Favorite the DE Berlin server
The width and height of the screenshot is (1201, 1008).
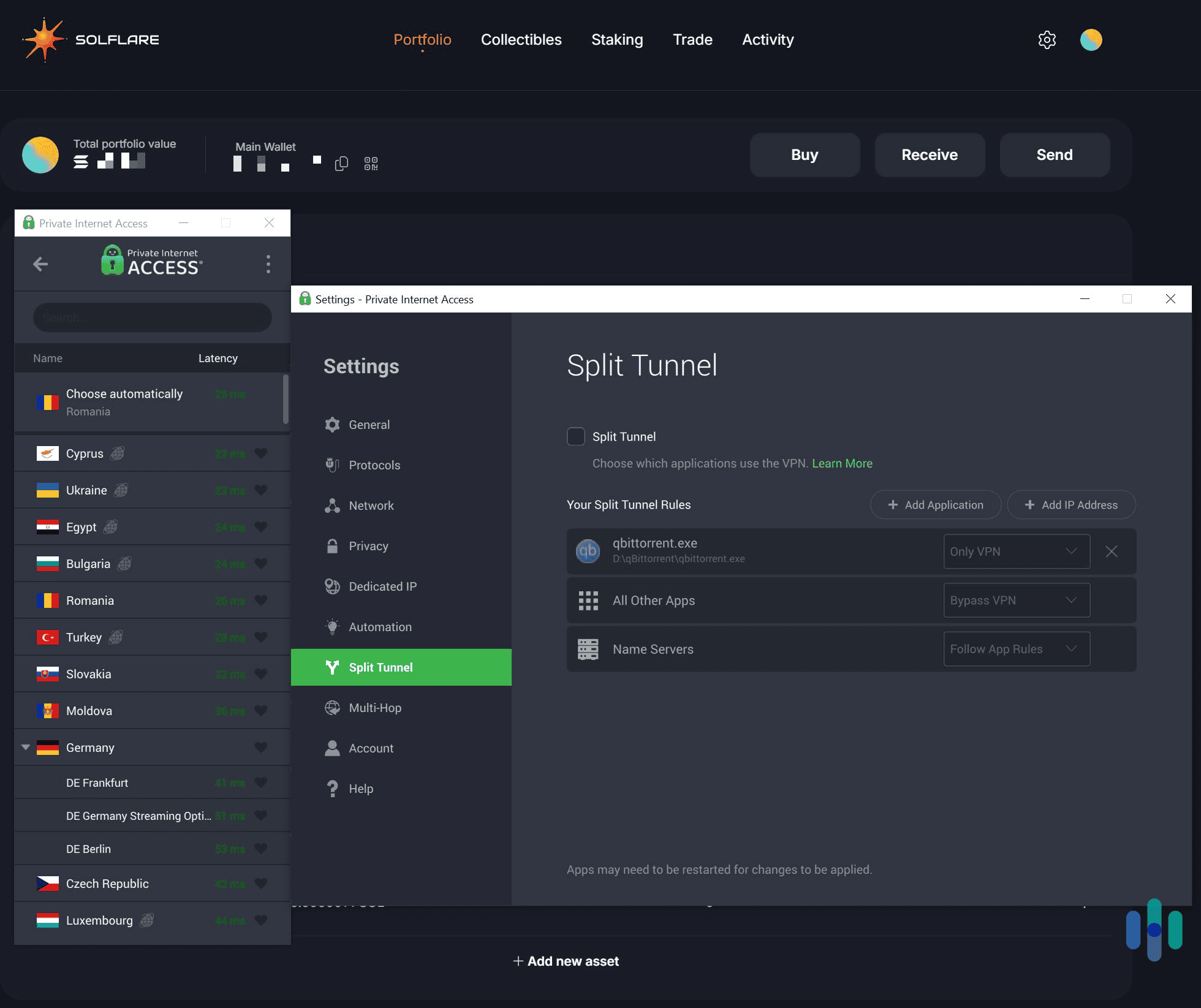[260, 848]
